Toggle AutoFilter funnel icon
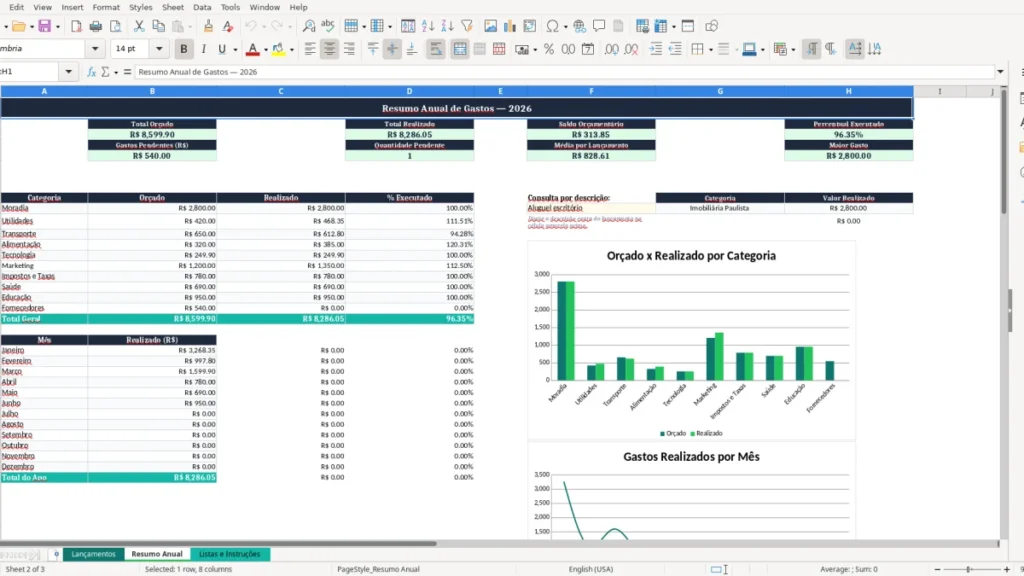This screenshot has height=576, width=1024. click(x=467, y=26)
